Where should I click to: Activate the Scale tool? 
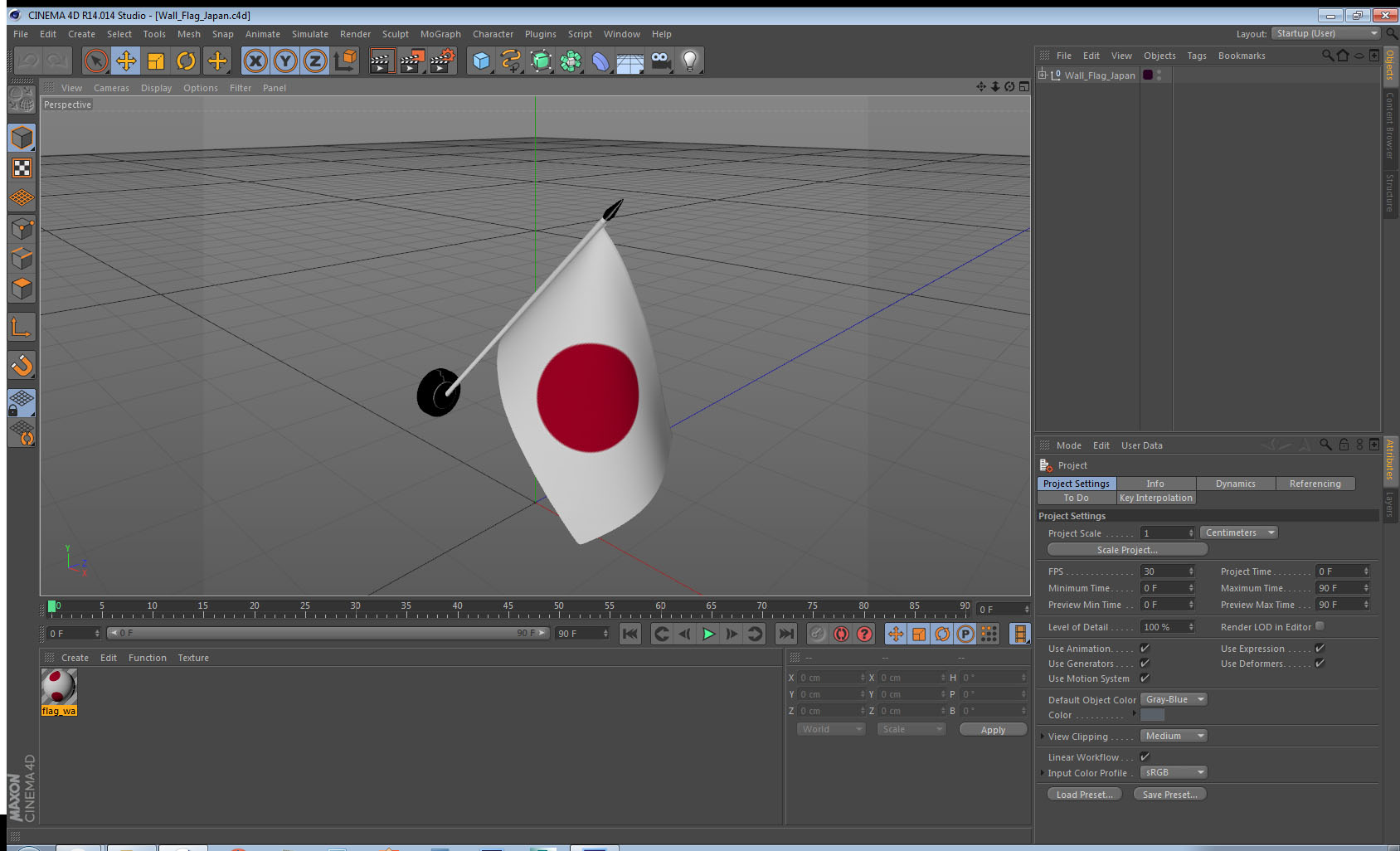point(156,61)
